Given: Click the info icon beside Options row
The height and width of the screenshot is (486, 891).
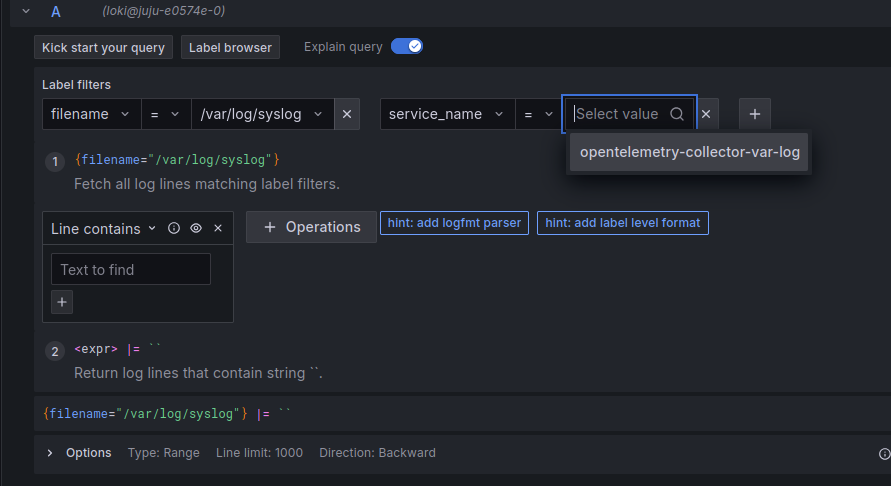Looking at the screenshot, I should point(884,453).
